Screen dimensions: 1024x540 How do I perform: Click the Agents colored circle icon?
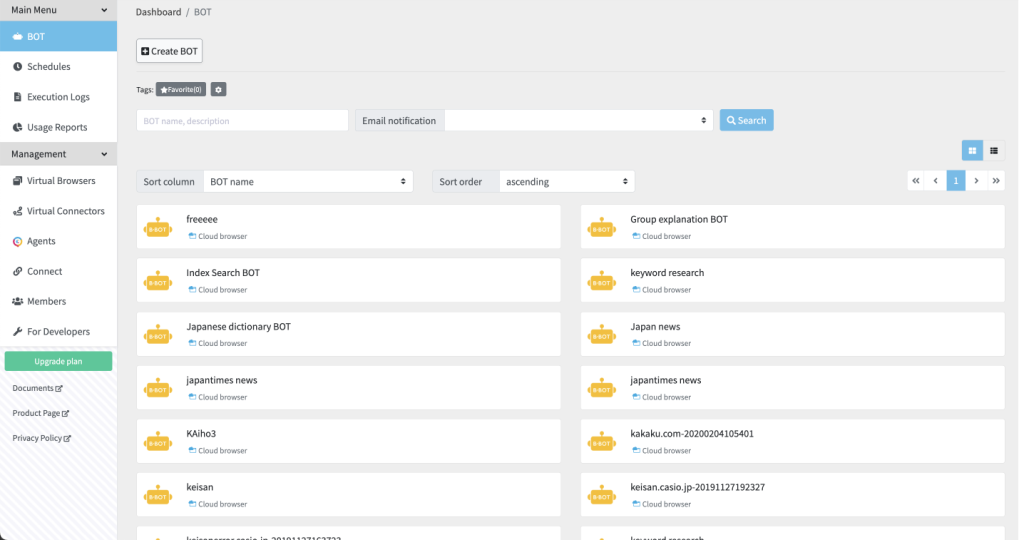click(x=18, y=242)
